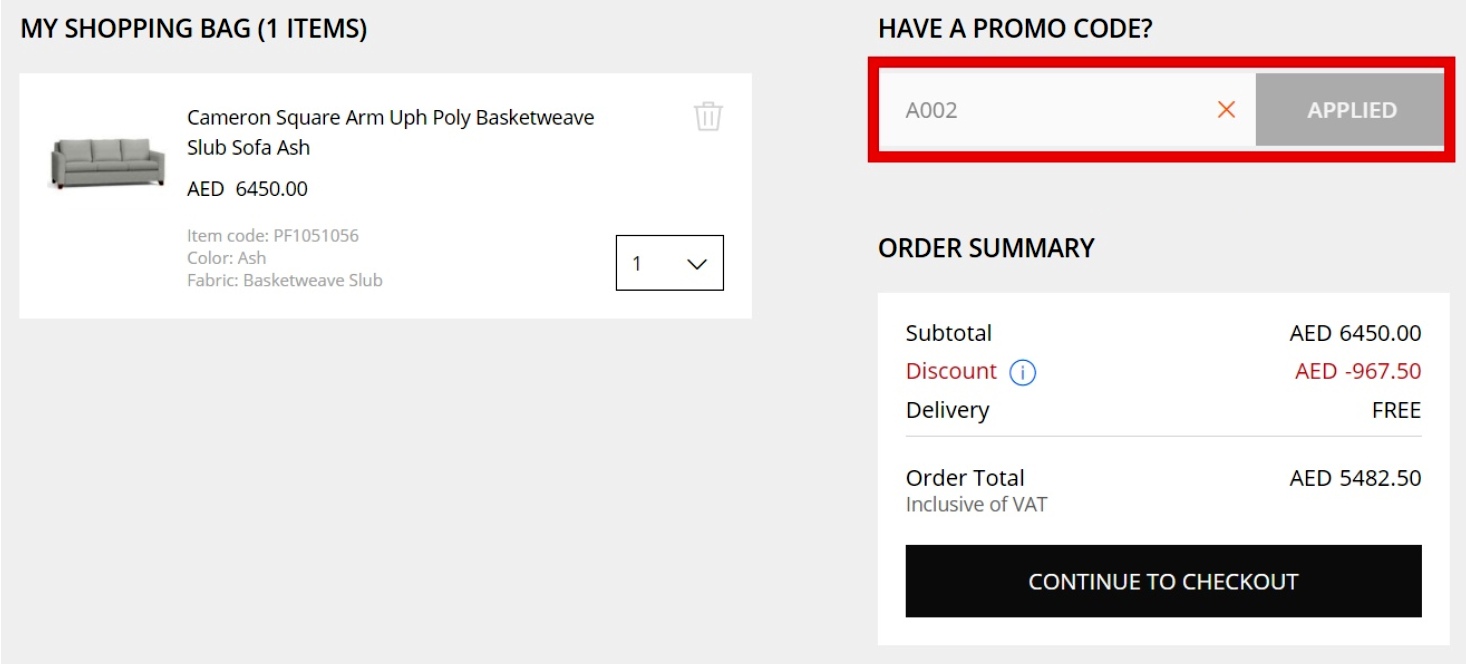Delete the sofa using the trash icon
The height and width of the screenshot is (664, 1466).
707,117
